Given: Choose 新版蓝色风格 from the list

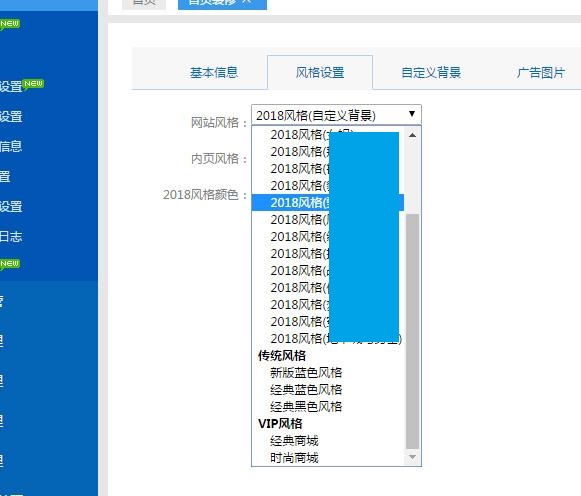Looking at the screenshot, I should click(306, 373).
